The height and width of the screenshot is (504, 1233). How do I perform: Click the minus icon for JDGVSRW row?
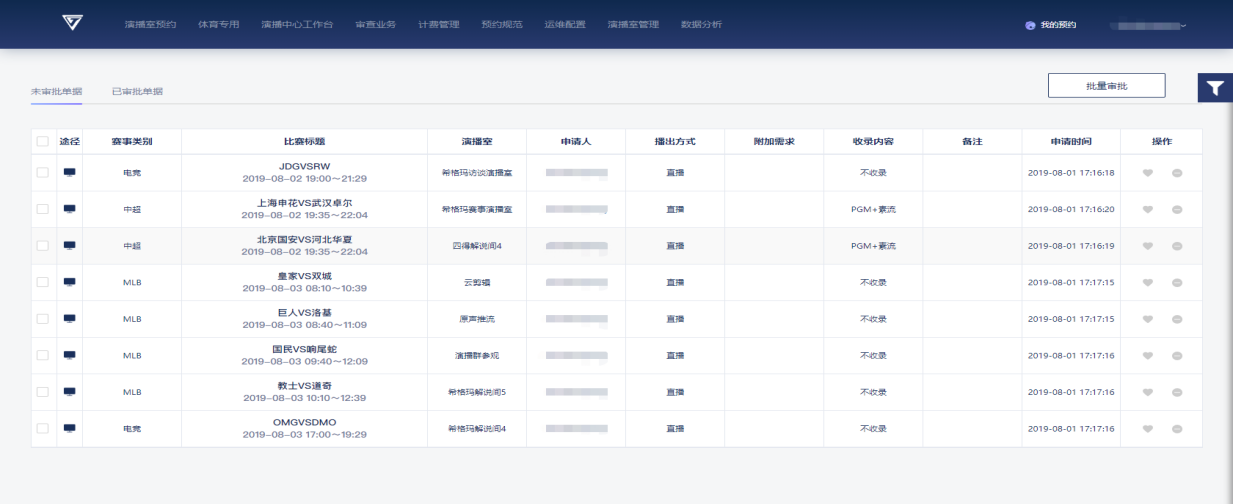pyautogui.click(x=1177, y=173)
